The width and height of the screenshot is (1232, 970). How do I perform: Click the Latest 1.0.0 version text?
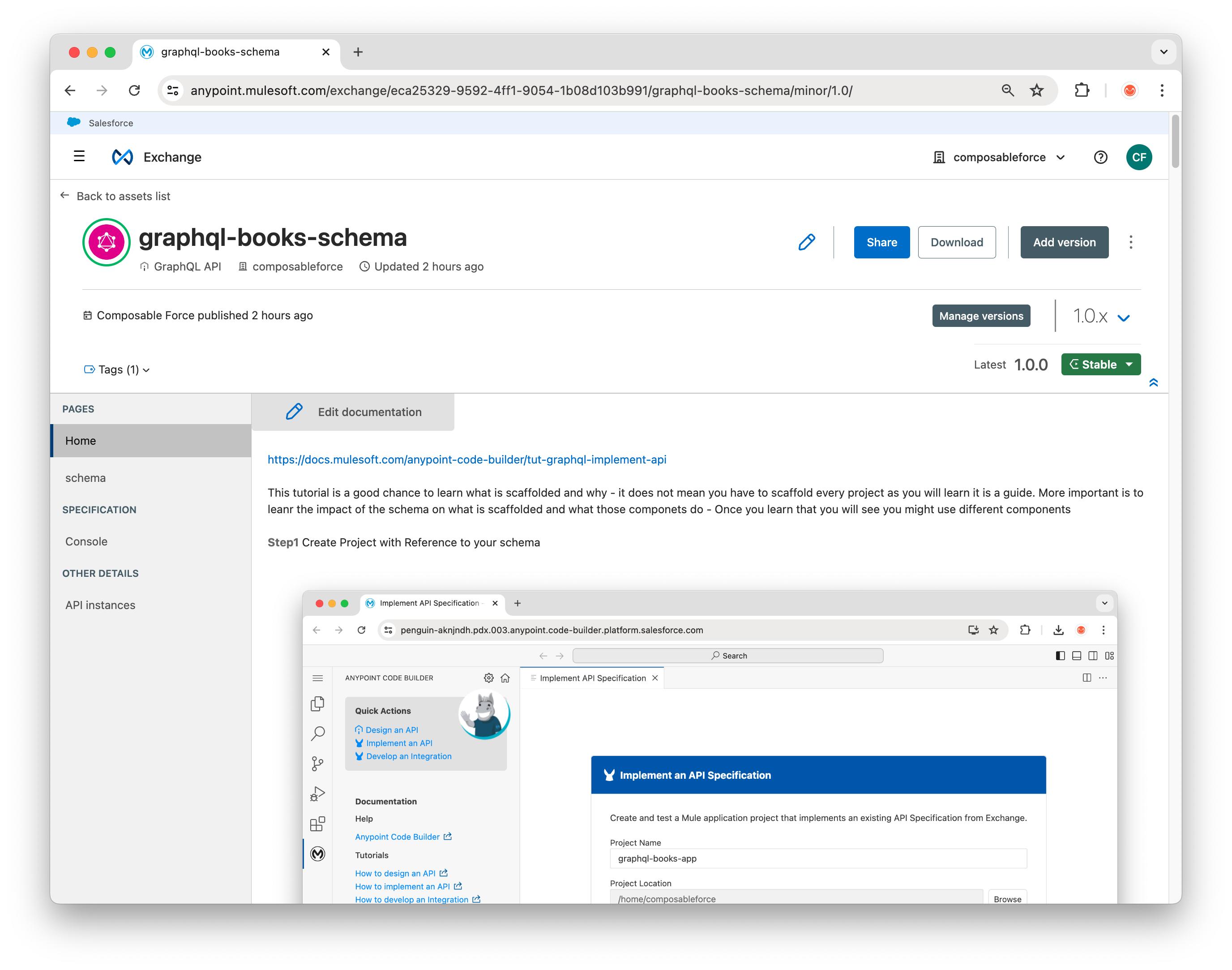(1010, 365)
